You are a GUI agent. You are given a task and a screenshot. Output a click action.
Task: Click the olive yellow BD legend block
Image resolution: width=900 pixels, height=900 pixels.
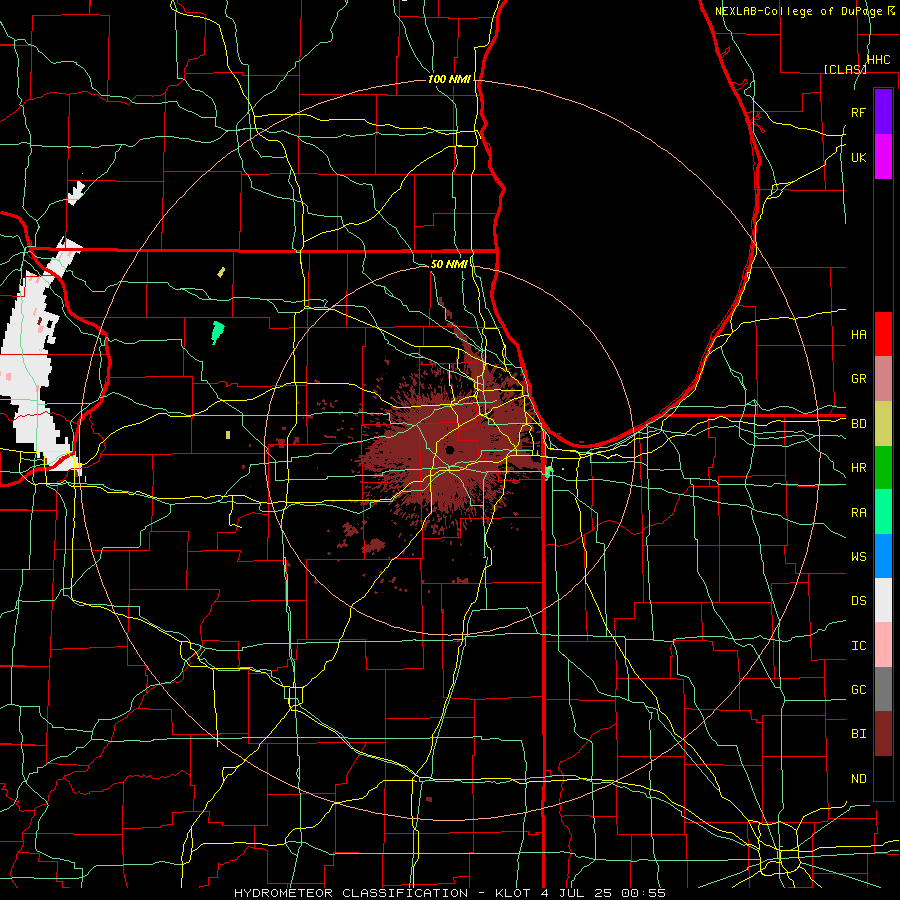pyautogui.click(x=883, y=423)
